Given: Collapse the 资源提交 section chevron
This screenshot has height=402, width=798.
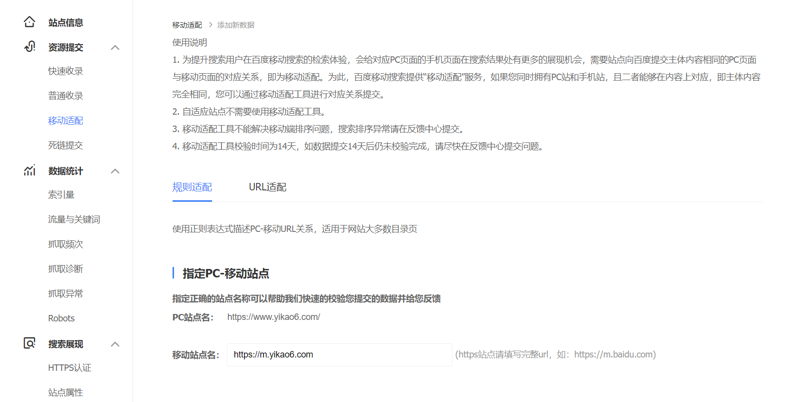Looking at the screenshot, I should click(x=115, y=47).
